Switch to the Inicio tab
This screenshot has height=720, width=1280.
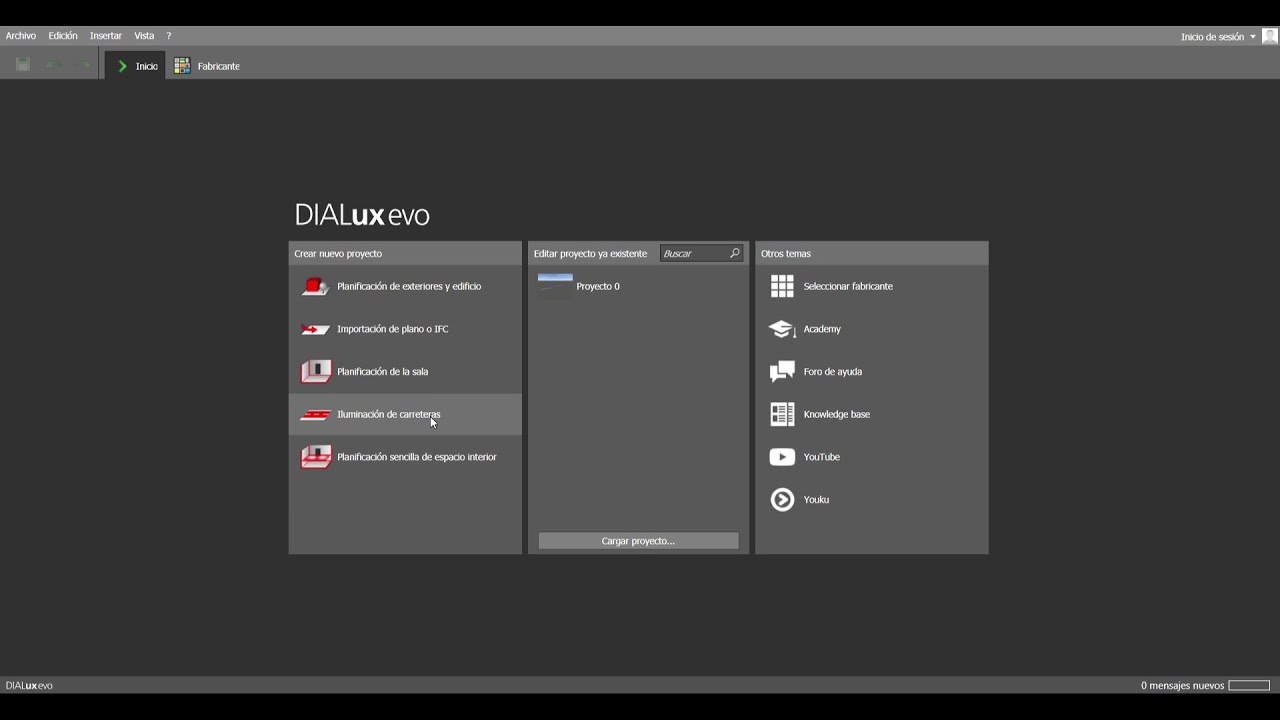(136, 66)
